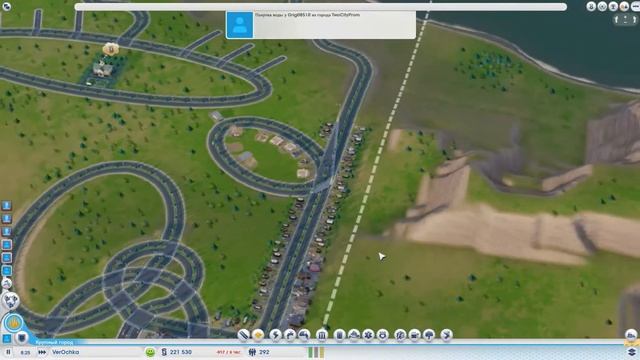640x360 pixels.
Task: Click the blue avatar in water purchase notification
Action: [x=240, y=25]
